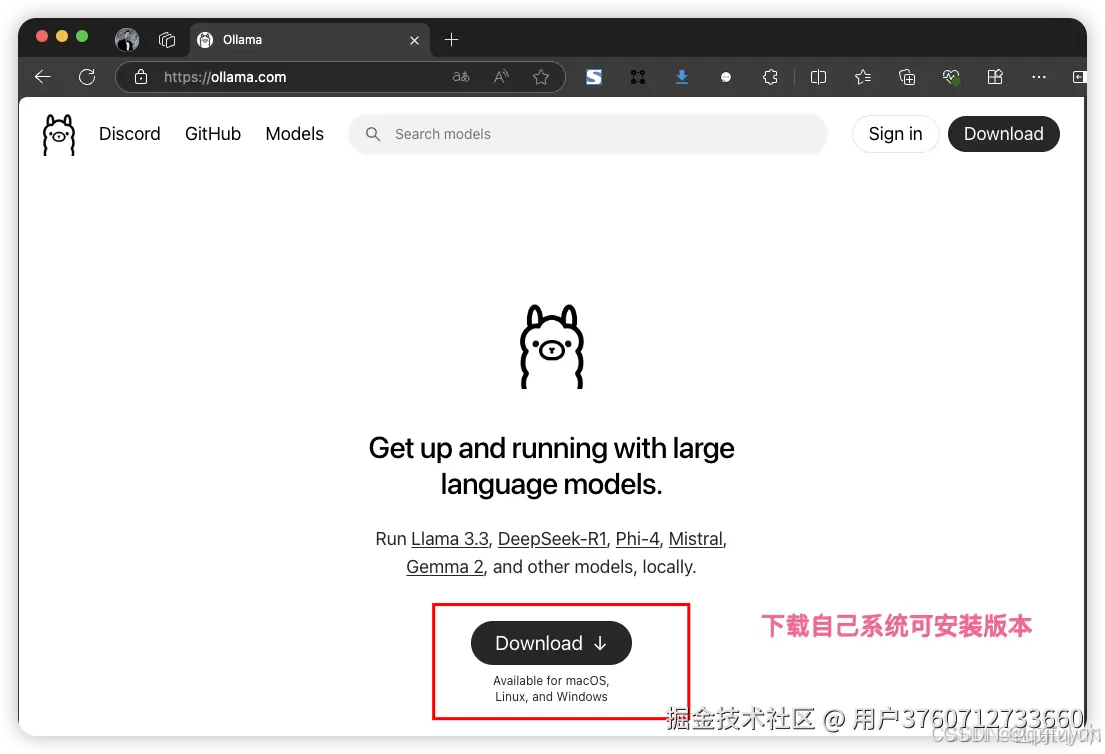The height and width of the screenshot is (754, 1105).
Task: Close the Ollama tab
Action: [x=414, y=40]
